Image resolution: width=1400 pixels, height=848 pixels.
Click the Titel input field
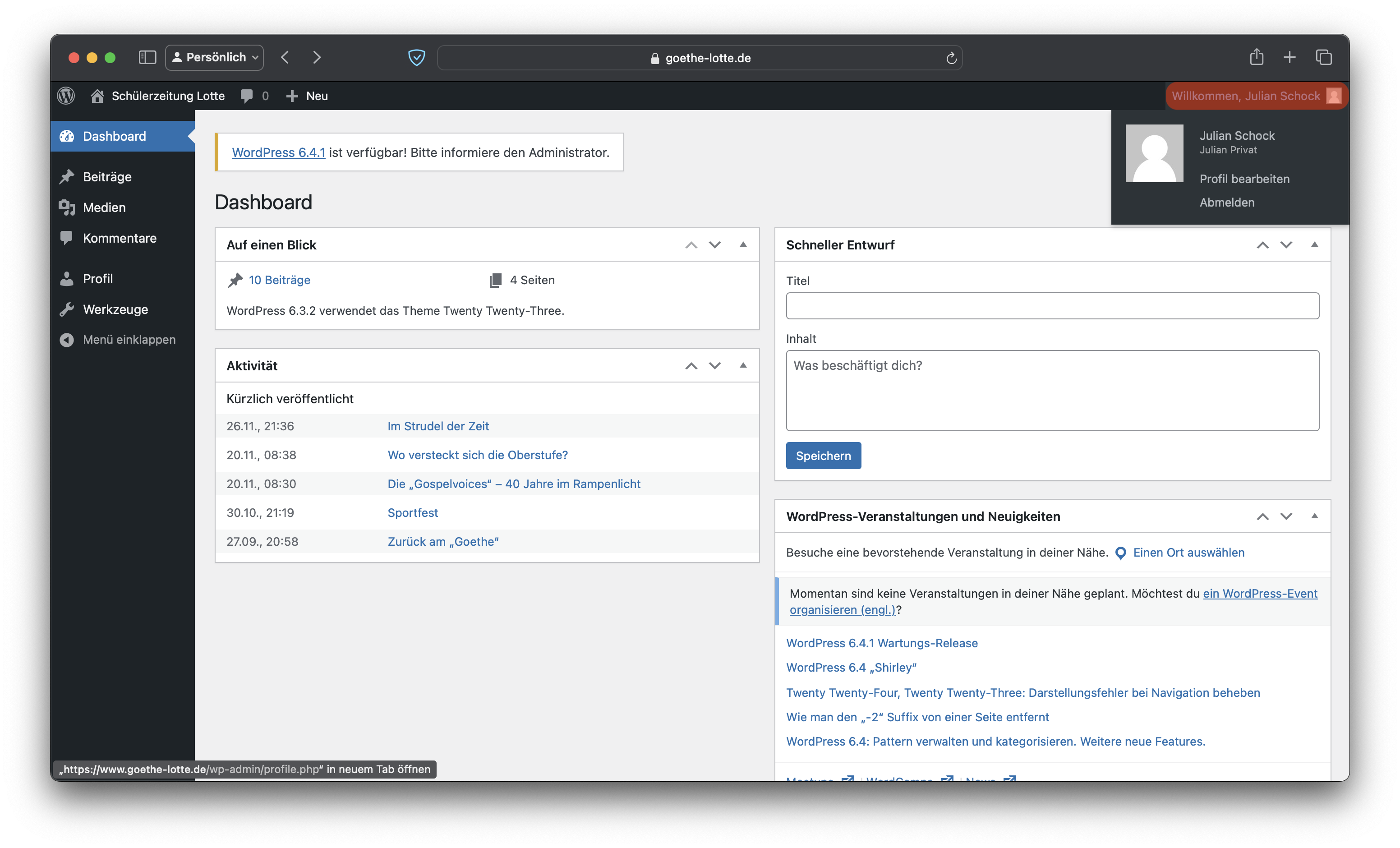click(x=1052, y=306)
